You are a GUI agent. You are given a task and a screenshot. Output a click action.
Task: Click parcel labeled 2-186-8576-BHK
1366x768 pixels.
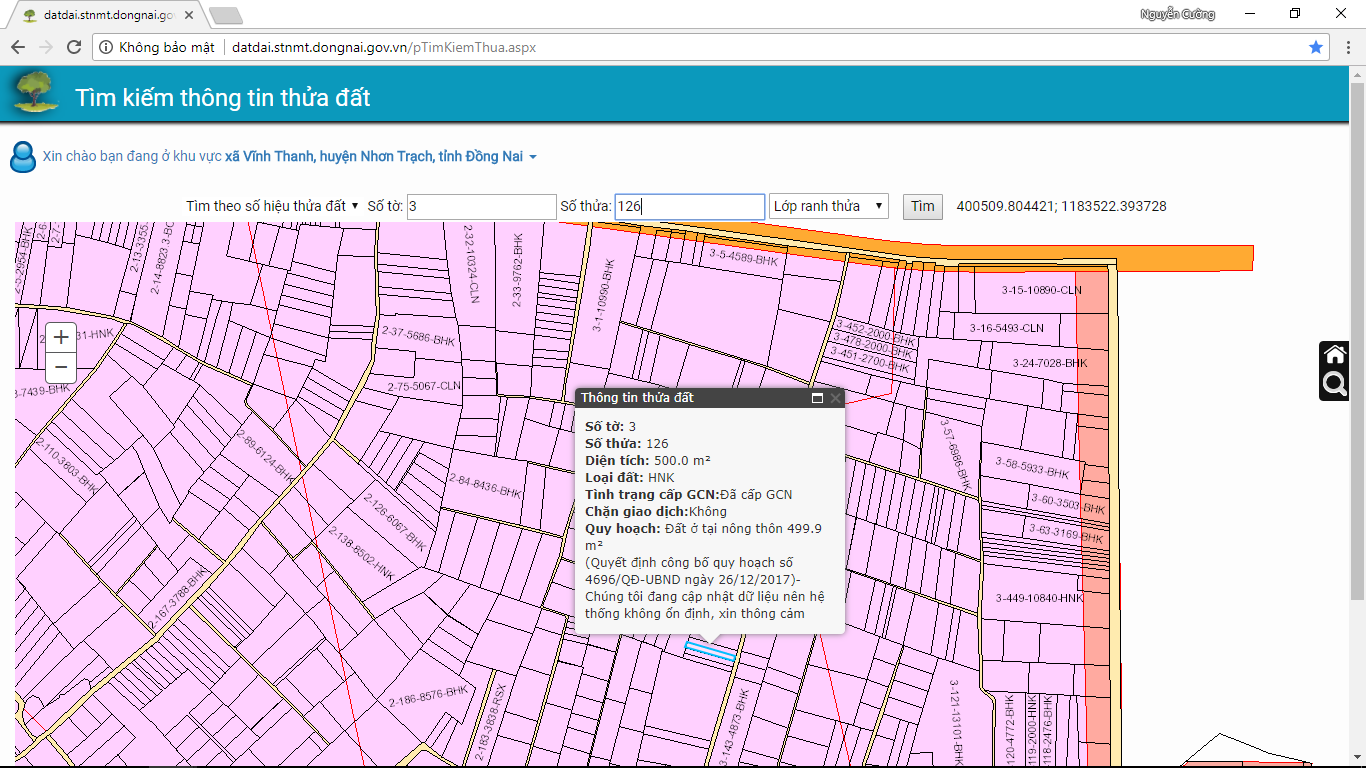[x=429, y=696]
